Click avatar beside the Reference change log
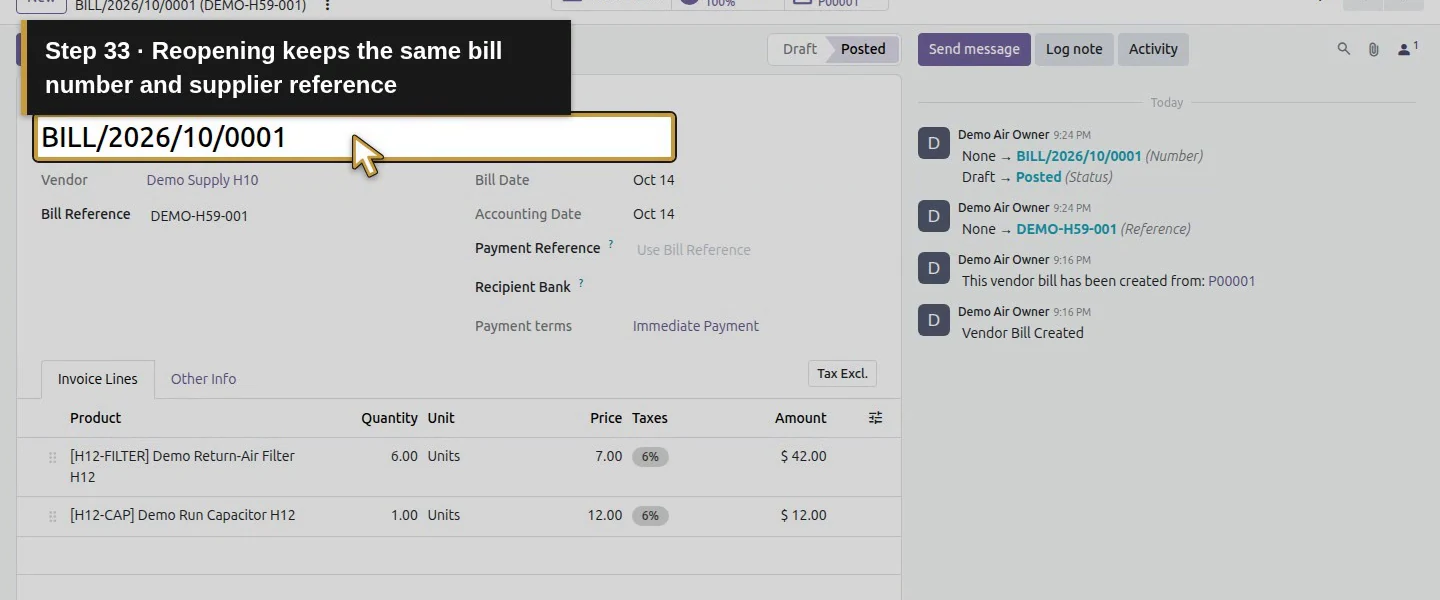Image resolution: width=1440 pixels, height=600 pixels. click(x=934, y=216)
